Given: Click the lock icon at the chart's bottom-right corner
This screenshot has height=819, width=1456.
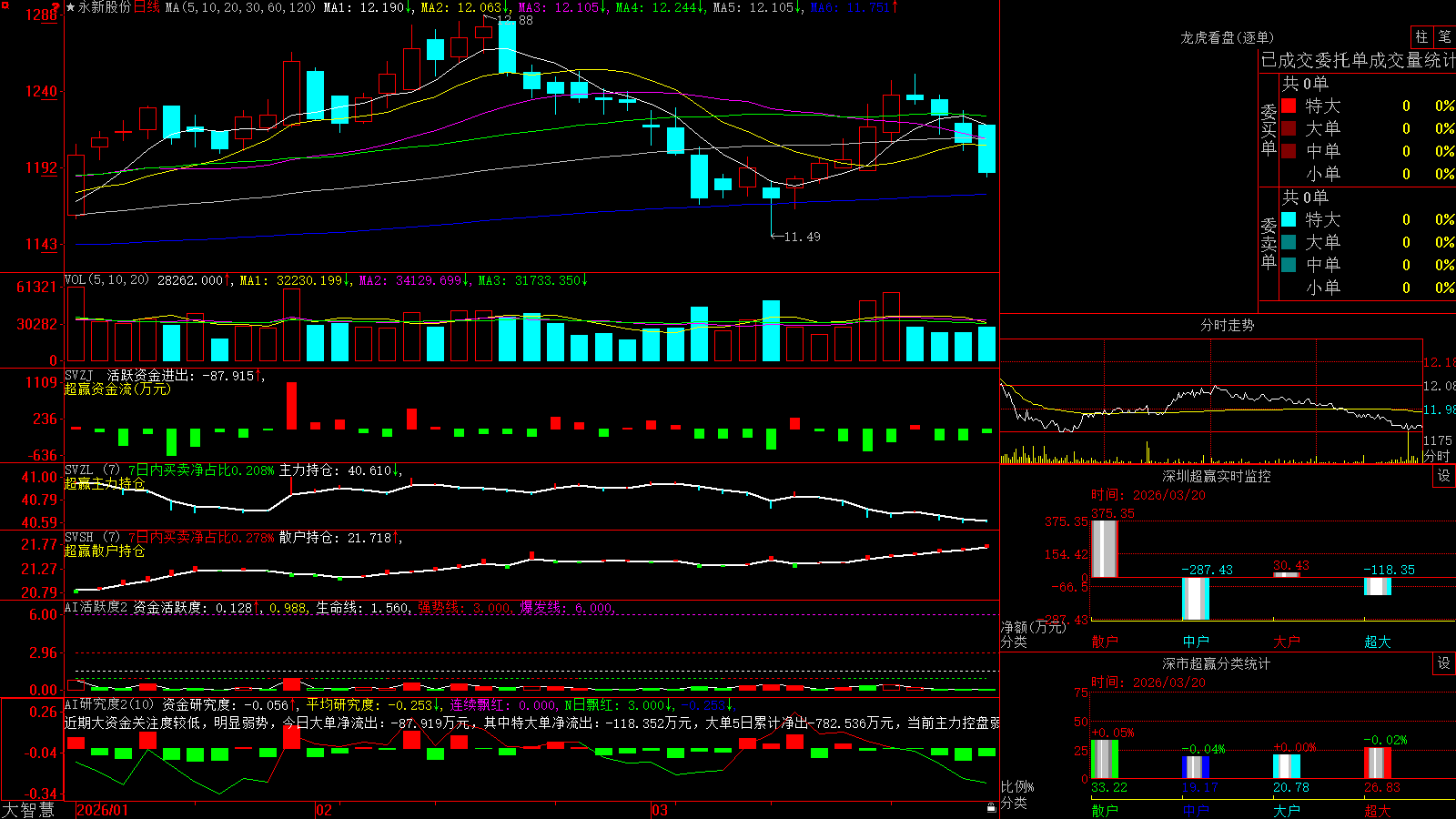Looking at the screenshot, I should tap(992, 807).
